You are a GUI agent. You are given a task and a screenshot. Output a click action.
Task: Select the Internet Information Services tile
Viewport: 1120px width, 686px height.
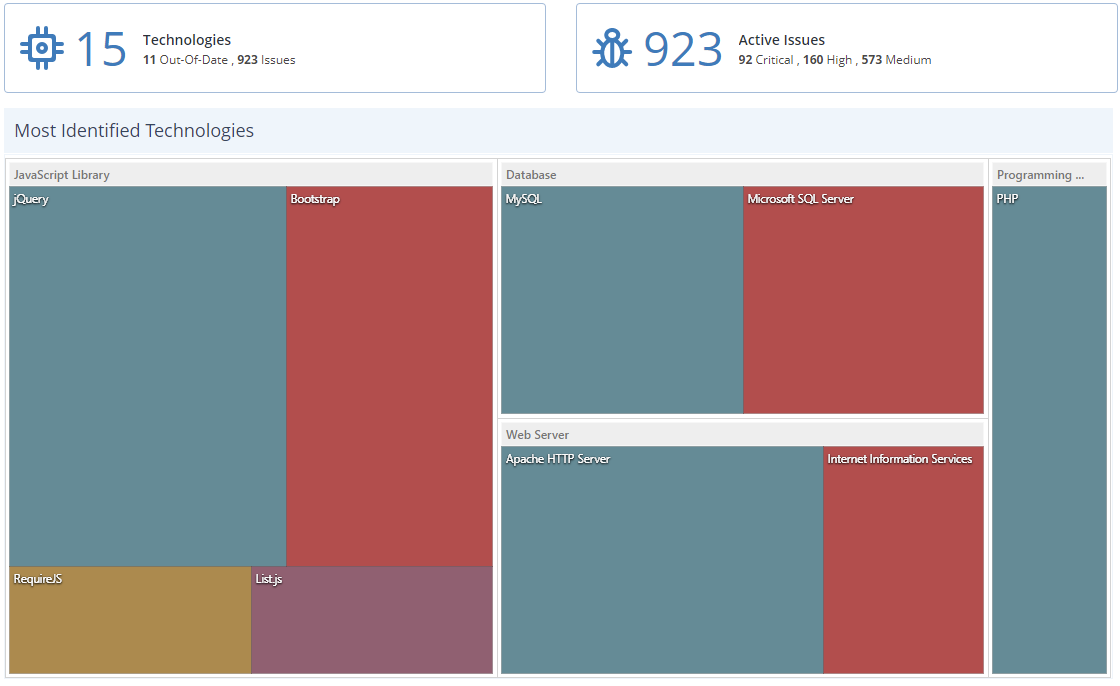[903, 560]
